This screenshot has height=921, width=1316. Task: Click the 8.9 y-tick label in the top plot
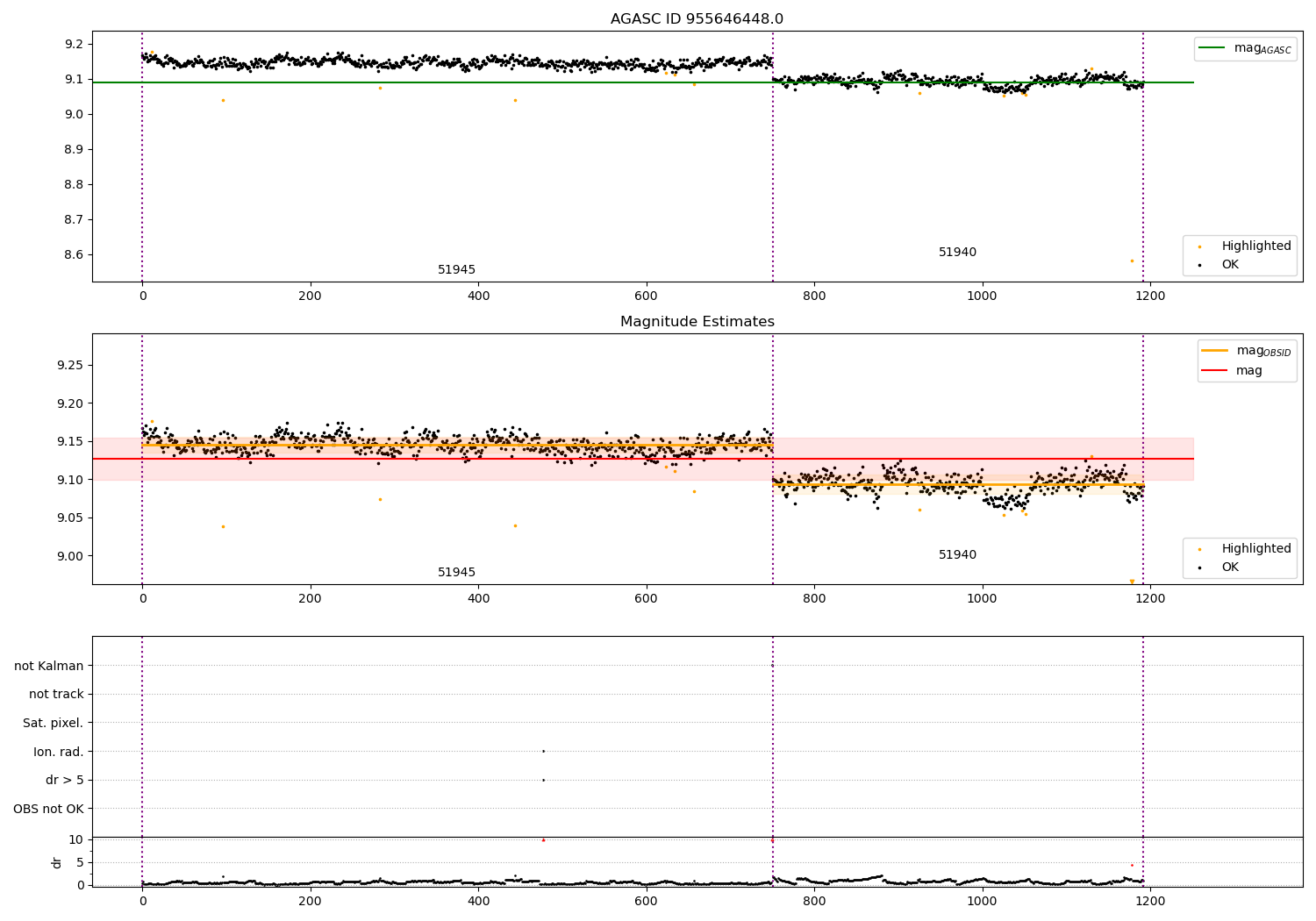pyautogui.click(x=74, y=149)
